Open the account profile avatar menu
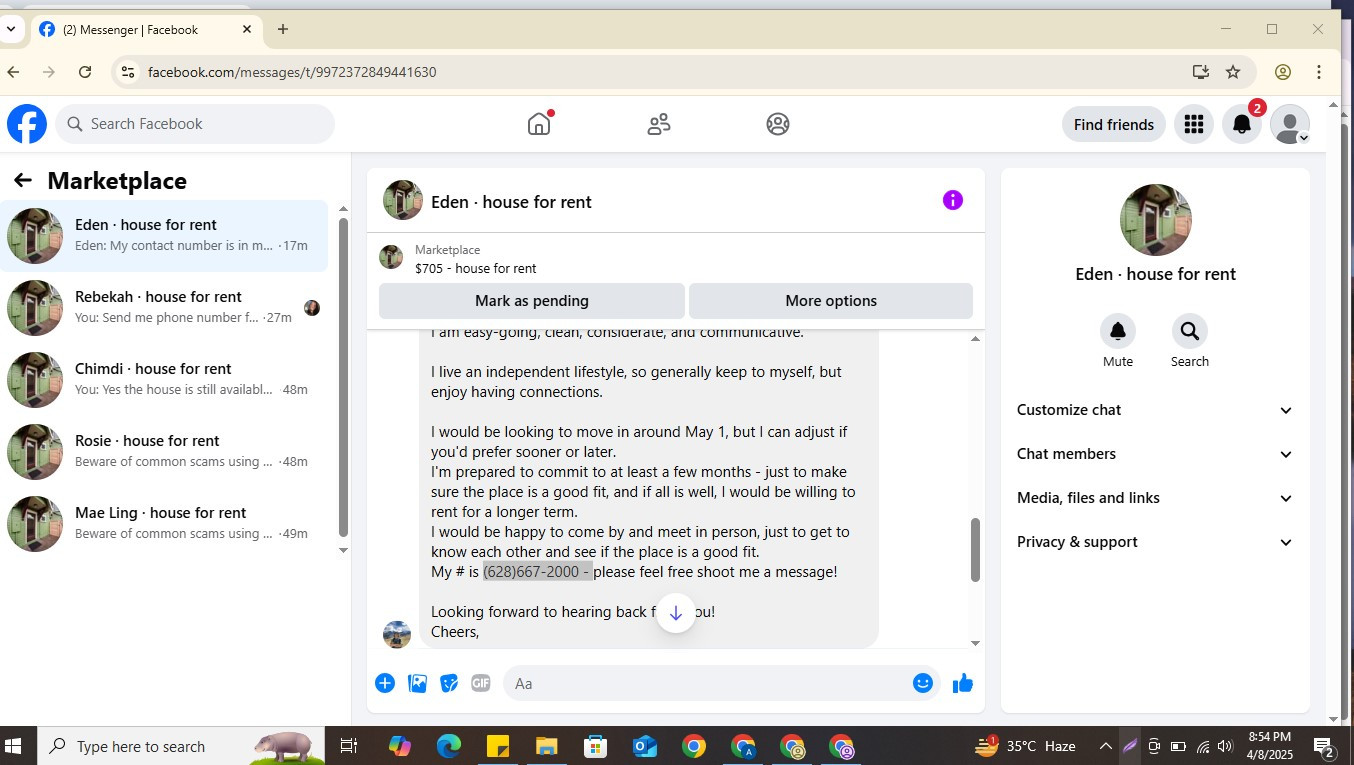Screen dimensions: 1354x765 coord(1290,124)
